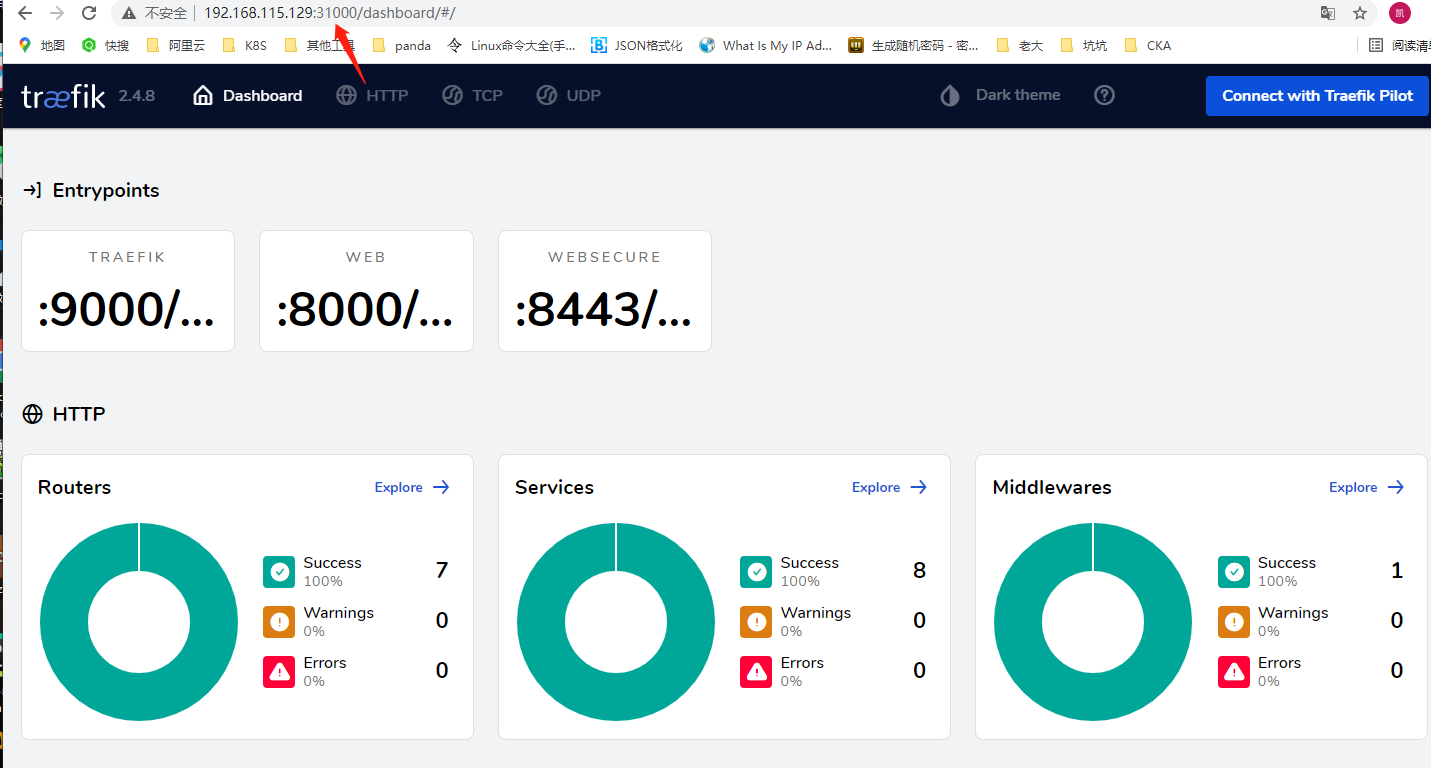This screenshot has width=1431, height=768.
Task: Click the Services donut chart
Action: [615, 621]
